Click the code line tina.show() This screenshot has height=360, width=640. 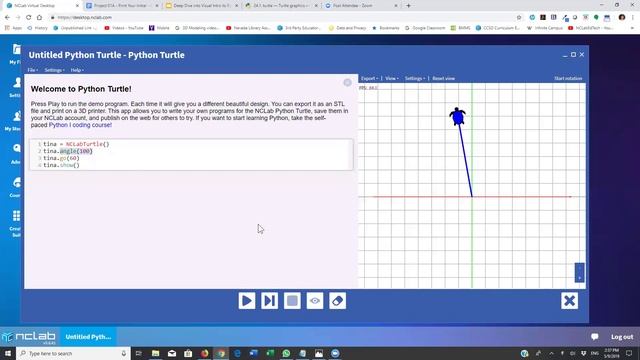tap(61, 165)
